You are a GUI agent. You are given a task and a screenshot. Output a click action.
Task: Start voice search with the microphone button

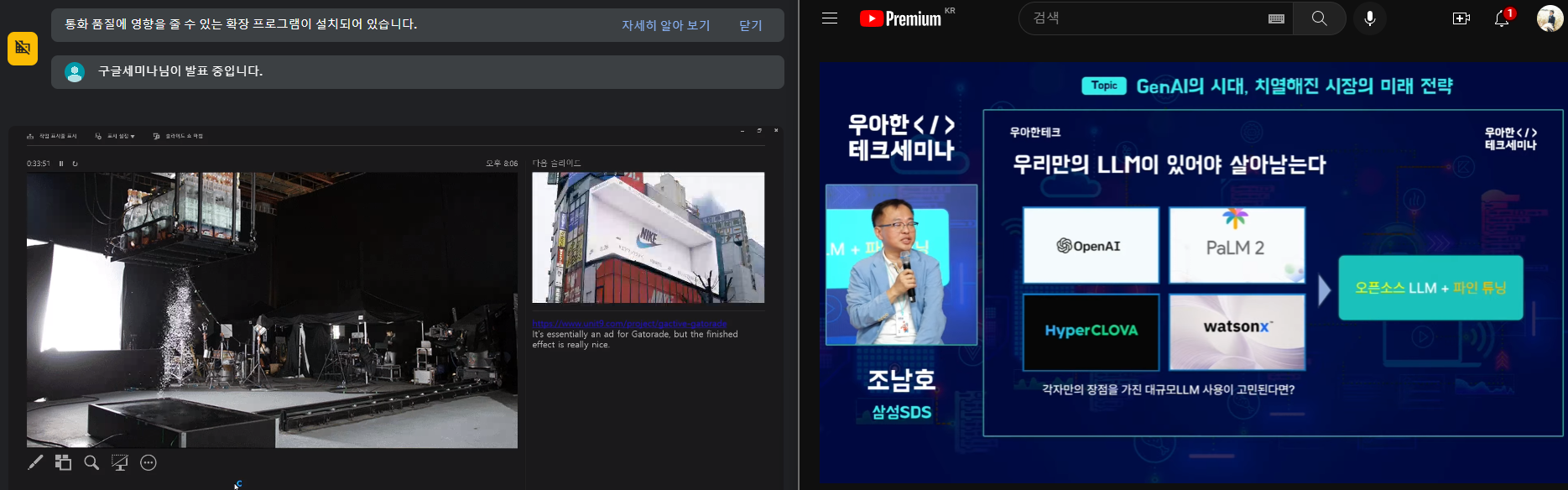[x=1370, y=18]
